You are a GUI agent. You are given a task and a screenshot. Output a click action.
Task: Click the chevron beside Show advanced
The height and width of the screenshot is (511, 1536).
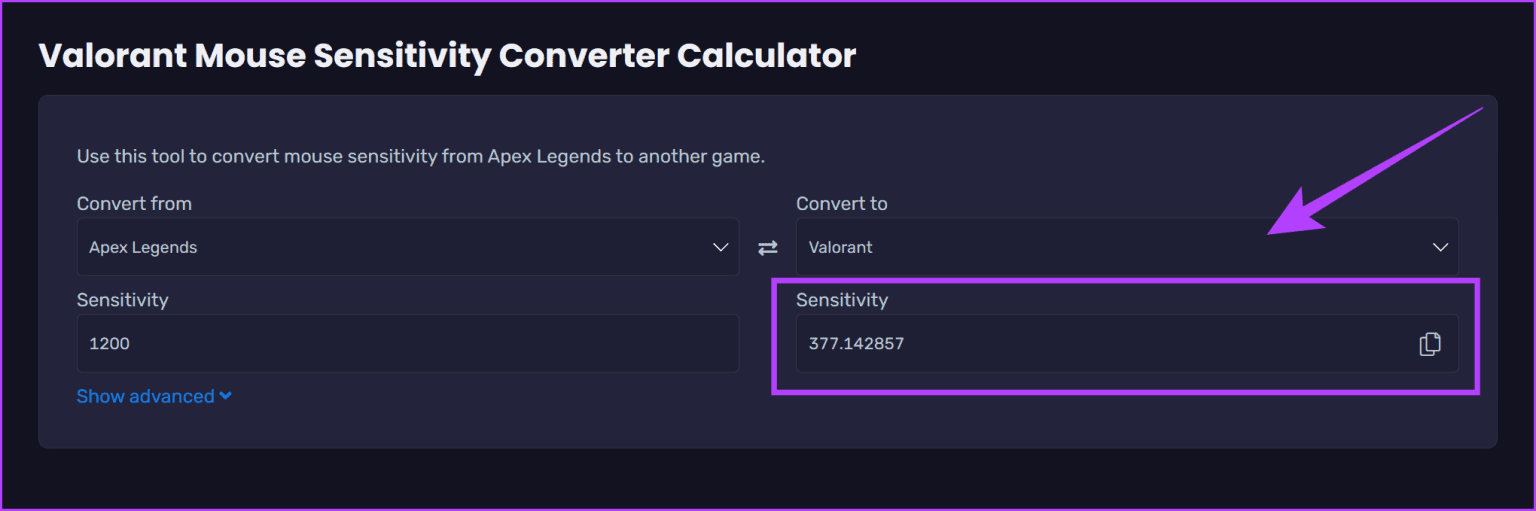coord(226,396)
